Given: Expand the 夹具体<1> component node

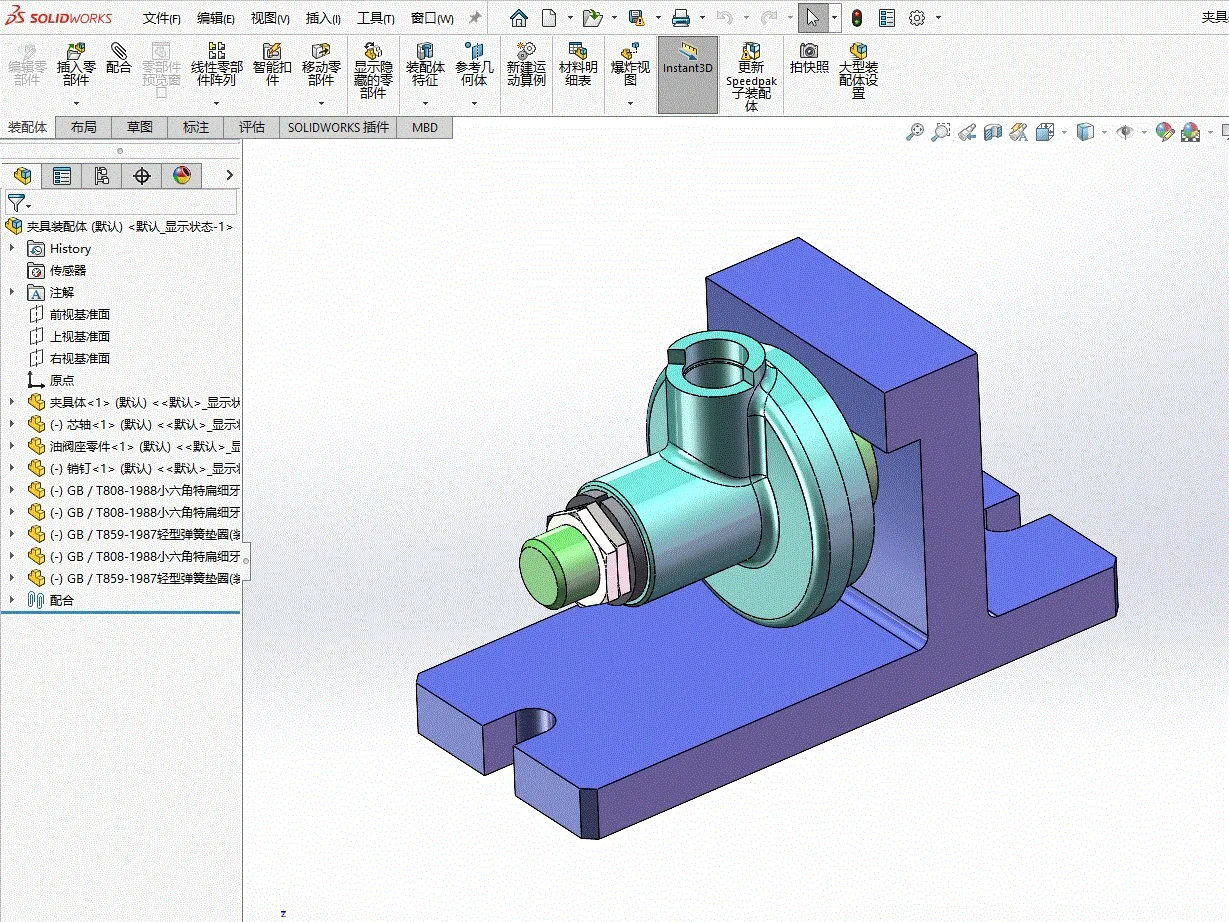Looking at the screenshot, I should pos(12,402).
